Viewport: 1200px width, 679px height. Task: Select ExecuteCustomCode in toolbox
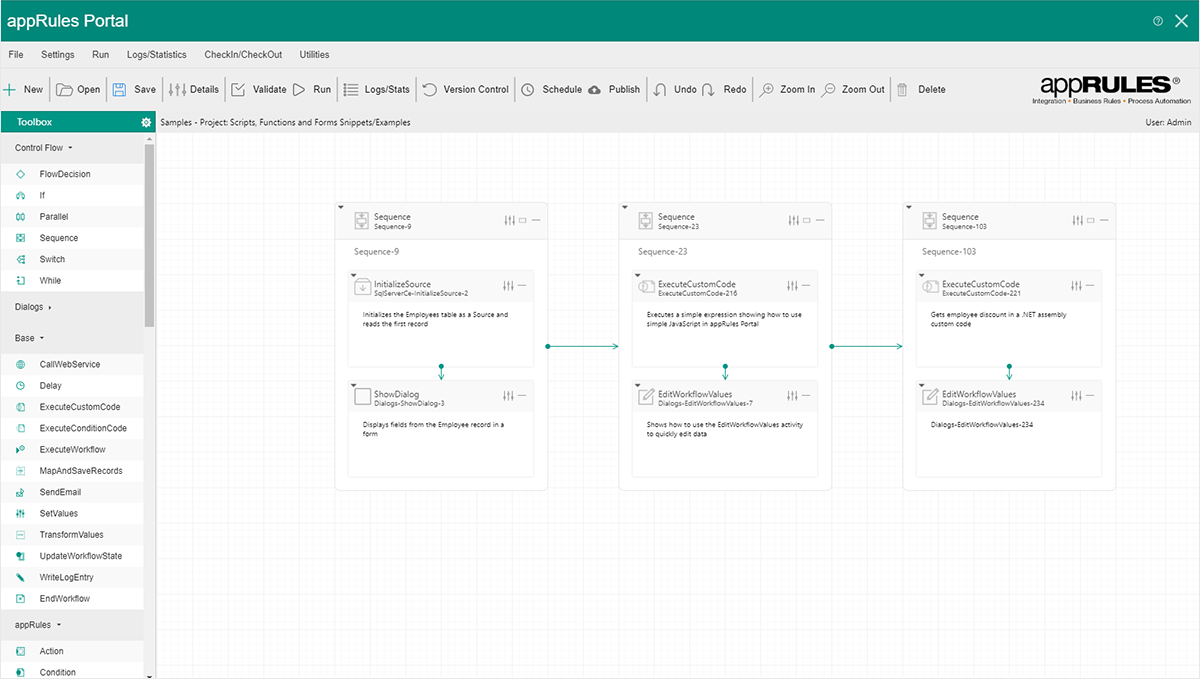click(x=72, y=407)
